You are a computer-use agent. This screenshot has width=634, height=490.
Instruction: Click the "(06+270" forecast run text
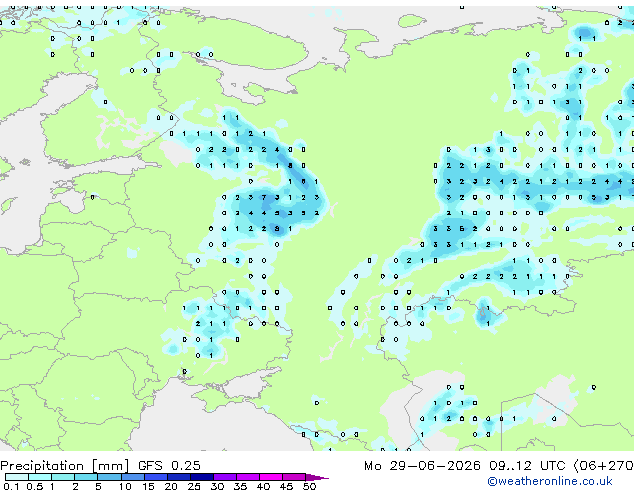pyautogui.click(x=603, y=466)
